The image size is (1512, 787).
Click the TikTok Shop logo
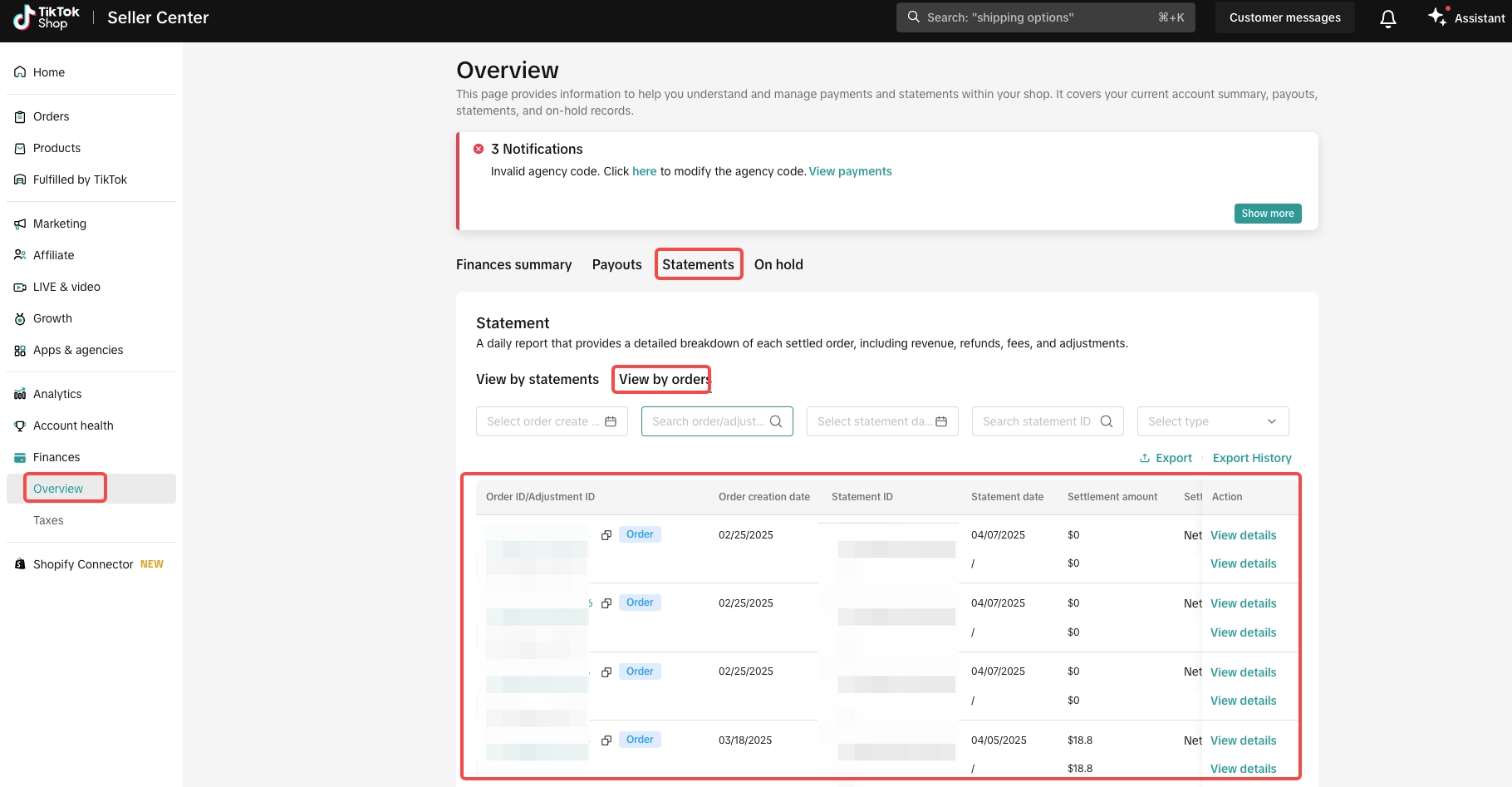[47, 17]
